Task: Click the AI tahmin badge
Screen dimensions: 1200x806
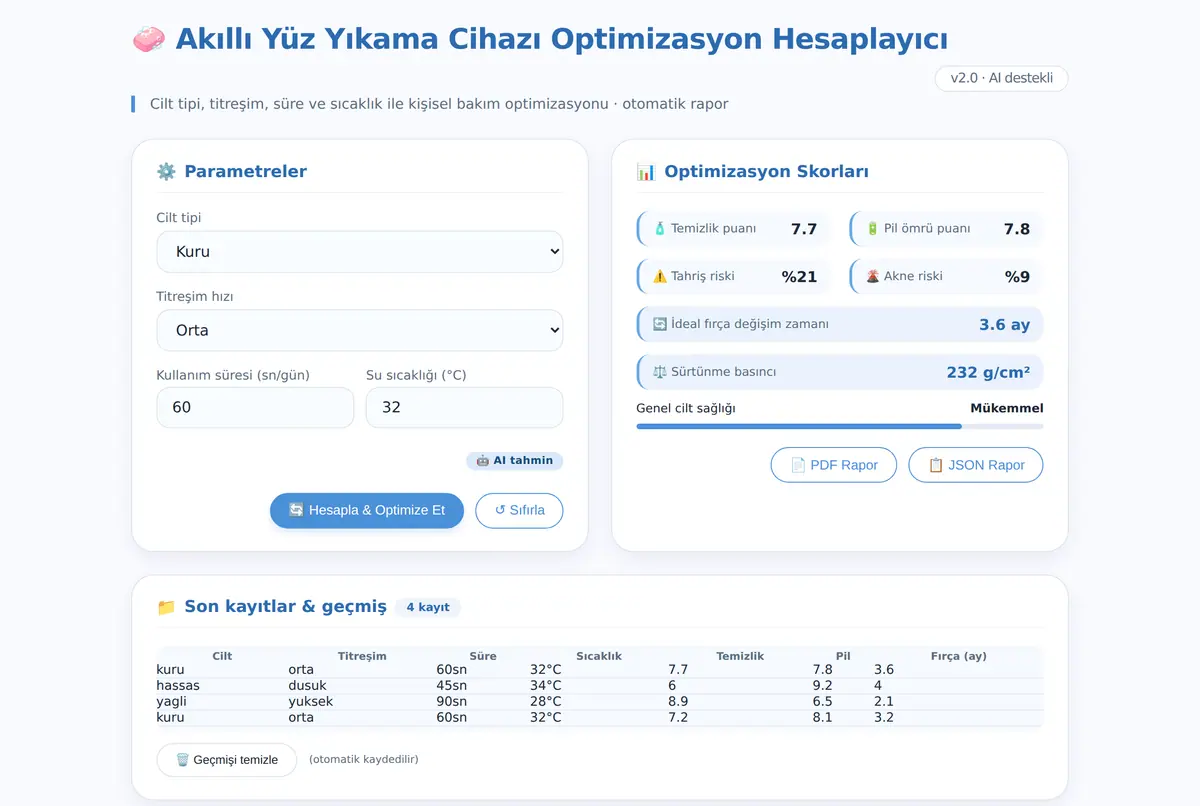Action: click(515, 461)
